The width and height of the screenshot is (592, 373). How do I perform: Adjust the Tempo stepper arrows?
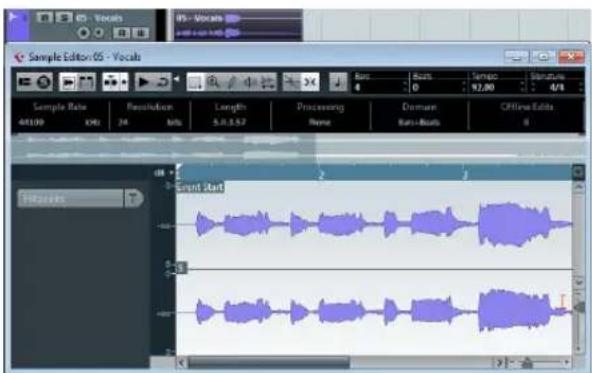click(523, 87)
